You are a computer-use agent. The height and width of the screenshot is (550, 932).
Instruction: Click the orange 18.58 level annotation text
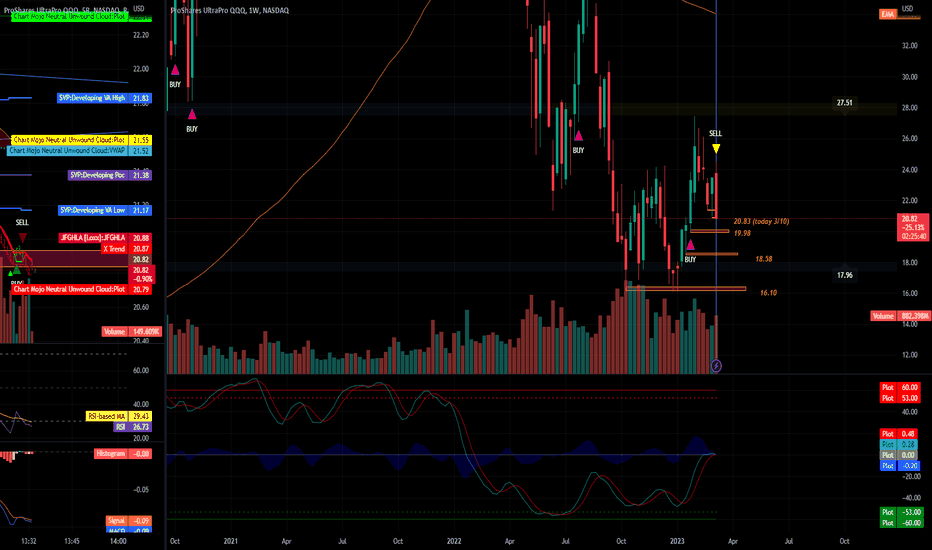tap(764, 259)
